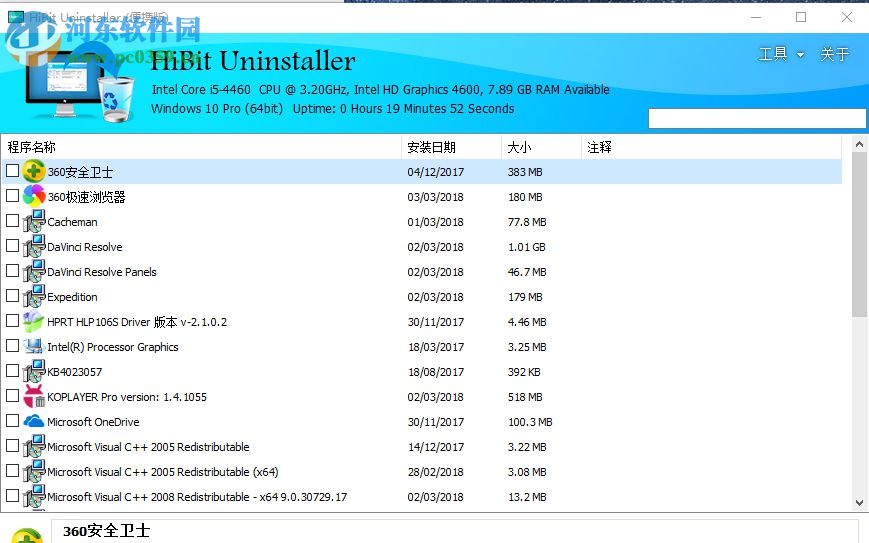Click the Visual C++ 2008 x64 icon
Screen dimensions: 869x543
(x=34, y=496)
